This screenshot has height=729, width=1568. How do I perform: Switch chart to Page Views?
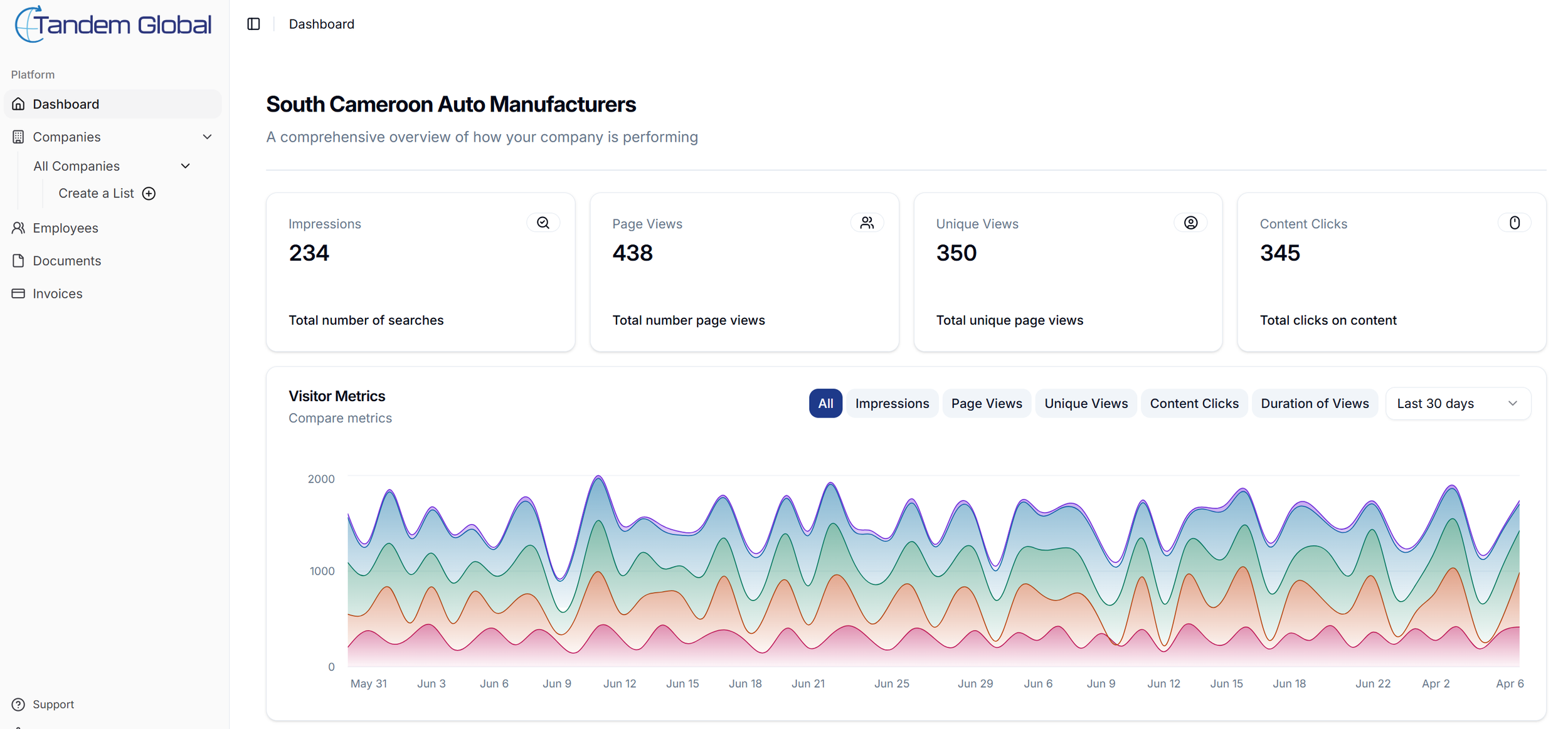point(986,403)
